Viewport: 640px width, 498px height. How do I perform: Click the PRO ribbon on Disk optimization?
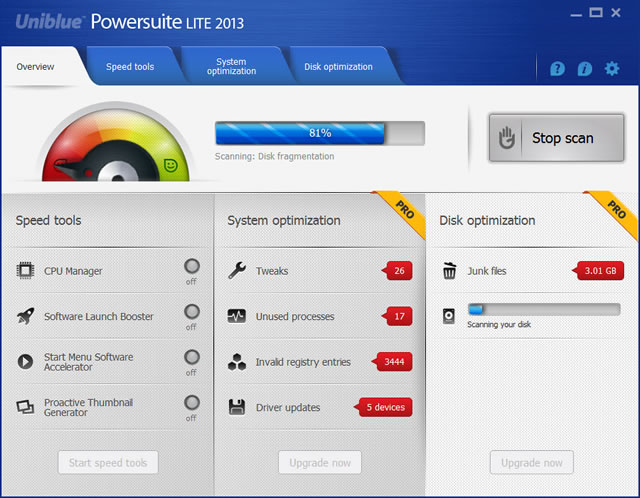point(616,211)
